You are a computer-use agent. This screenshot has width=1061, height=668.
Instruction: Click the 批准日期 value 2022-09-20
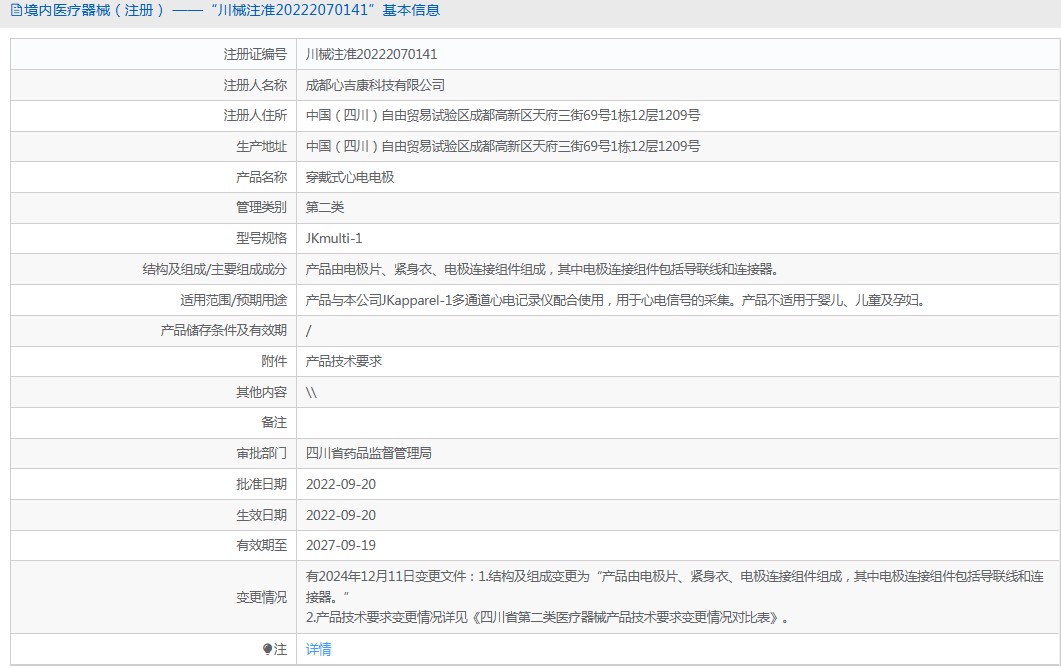[341, 484]
